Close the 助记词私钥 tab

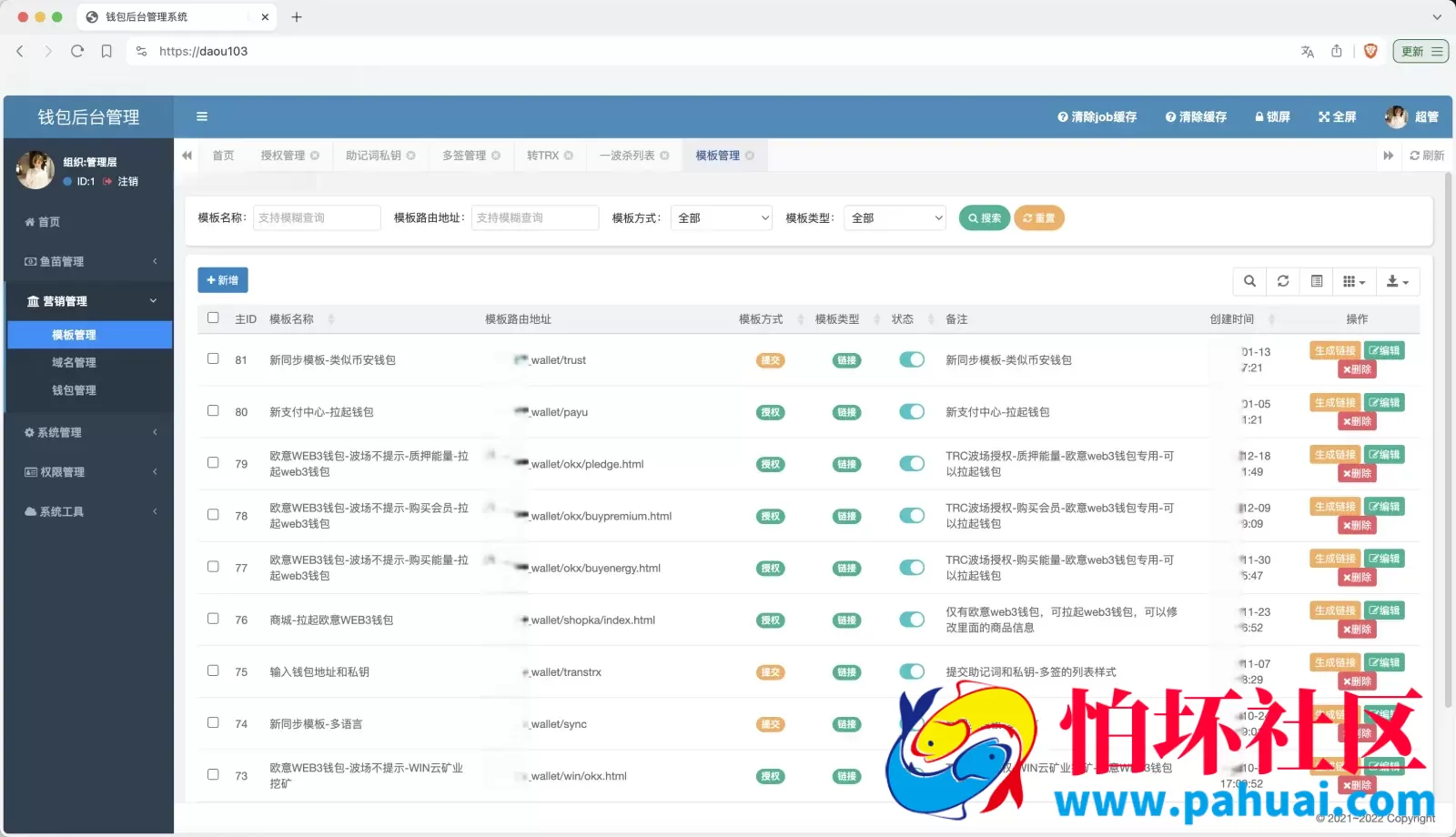point(411,156)
